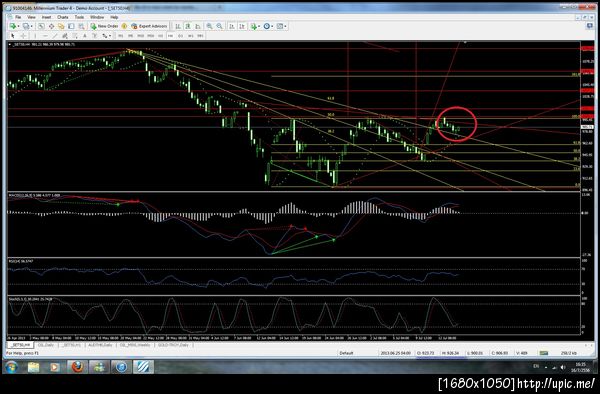Switch to the OIL,Daily chart tab
600x394 pixels.
coord(46,345)
